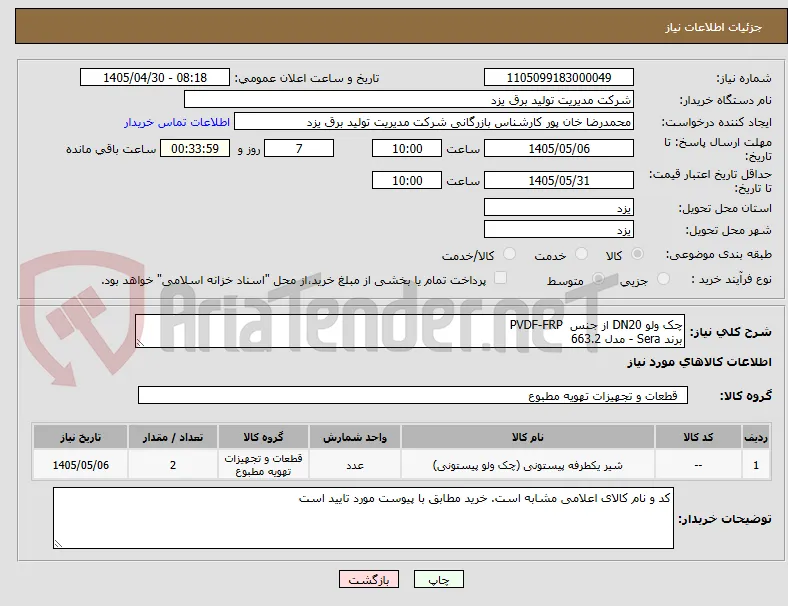Click the تعداد / مقدار column header
788x606 pixels.
tap(173, 437)
